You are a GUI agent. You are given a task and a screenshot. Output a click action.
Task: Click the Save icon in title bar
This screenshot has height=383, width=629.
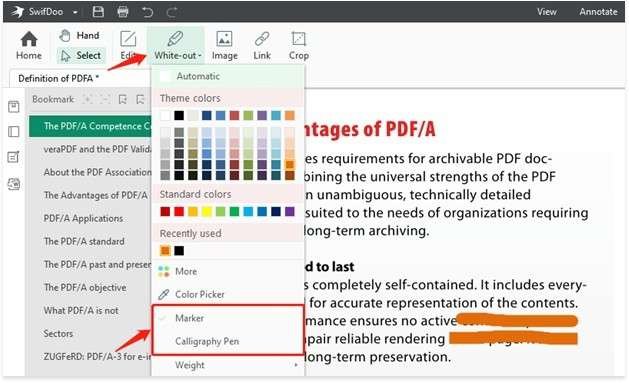click(98, 12)
